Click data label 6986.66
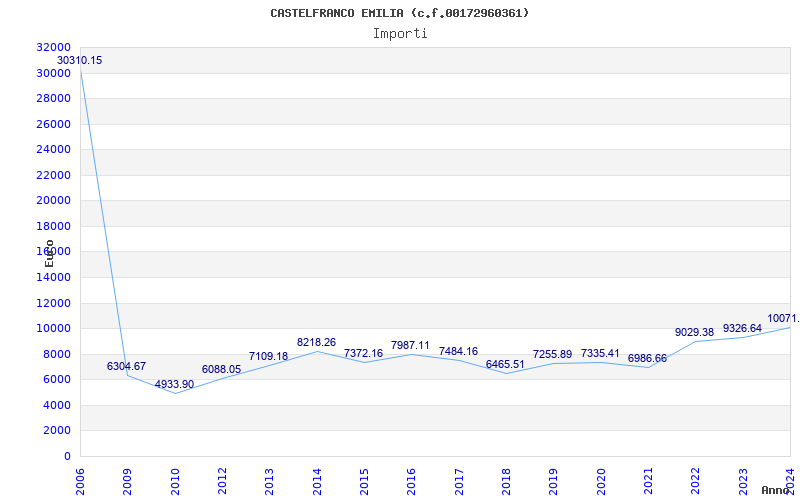This screenshot has height=500, width=800. [x=647, y=359]
